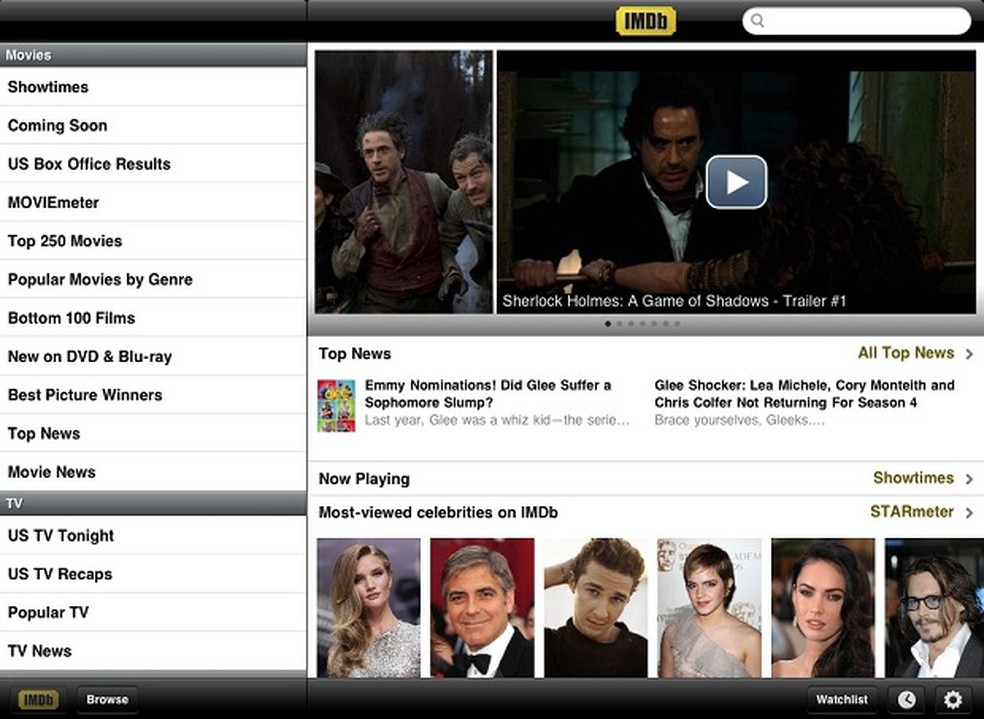Select MOVIEmeter
Image resolution: width=984 pixels, height=719 pixels.
[x=153, y=203]
